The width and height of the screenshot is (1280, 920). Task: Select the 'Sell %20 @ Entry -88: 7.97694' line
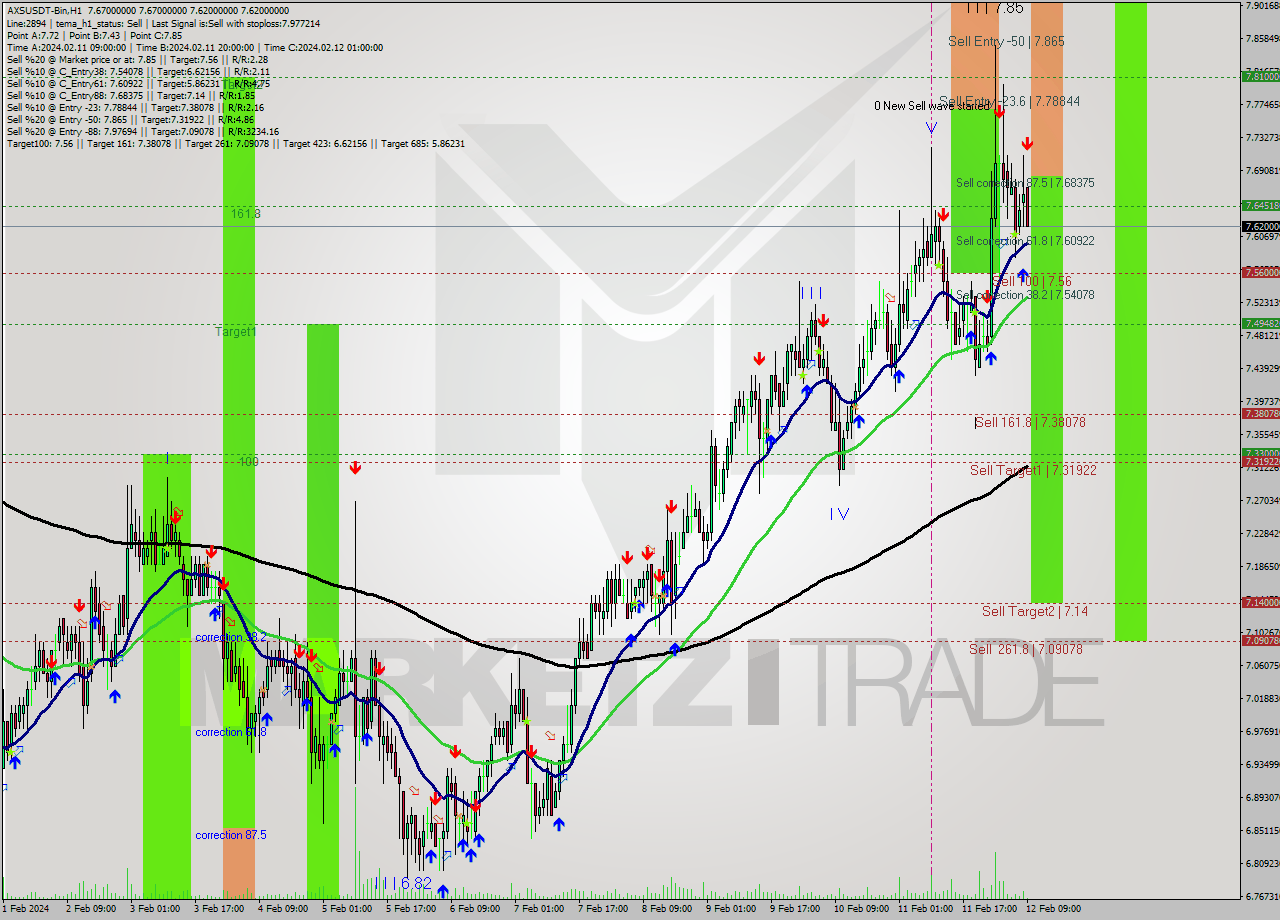(x=142, y=131)
